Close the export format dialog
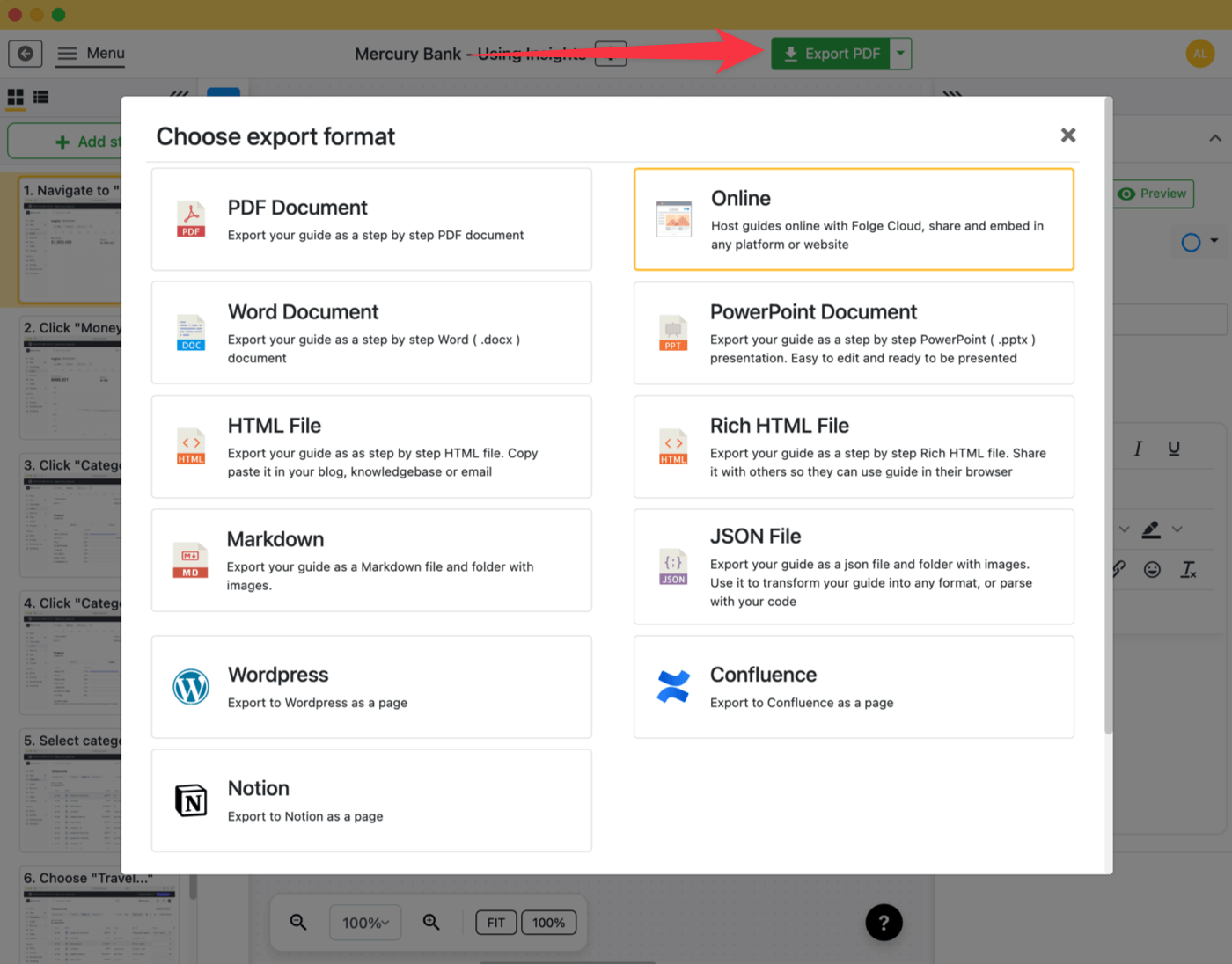This screenshot has height=964, width=1232. click(x=1067, y=135)
